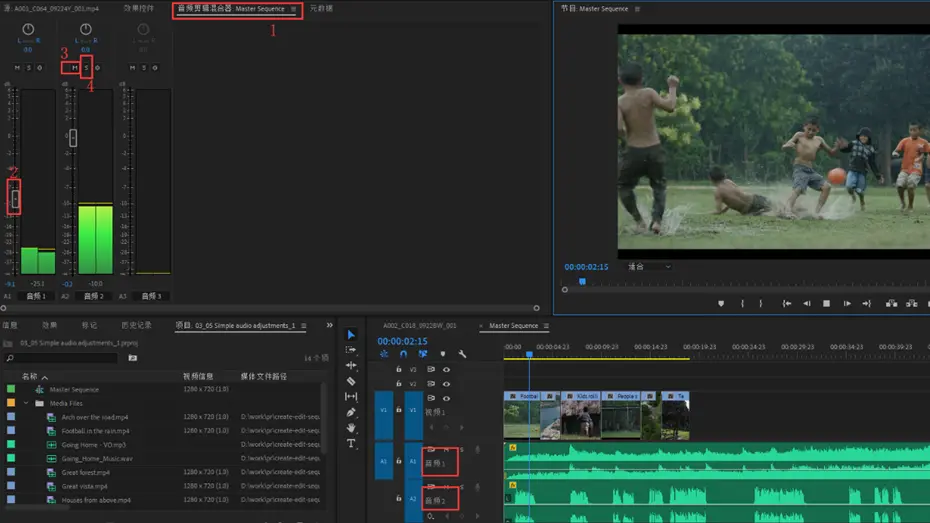Switch to the 效果控件 tab
The image size is (930, 523).
[138, 9]
